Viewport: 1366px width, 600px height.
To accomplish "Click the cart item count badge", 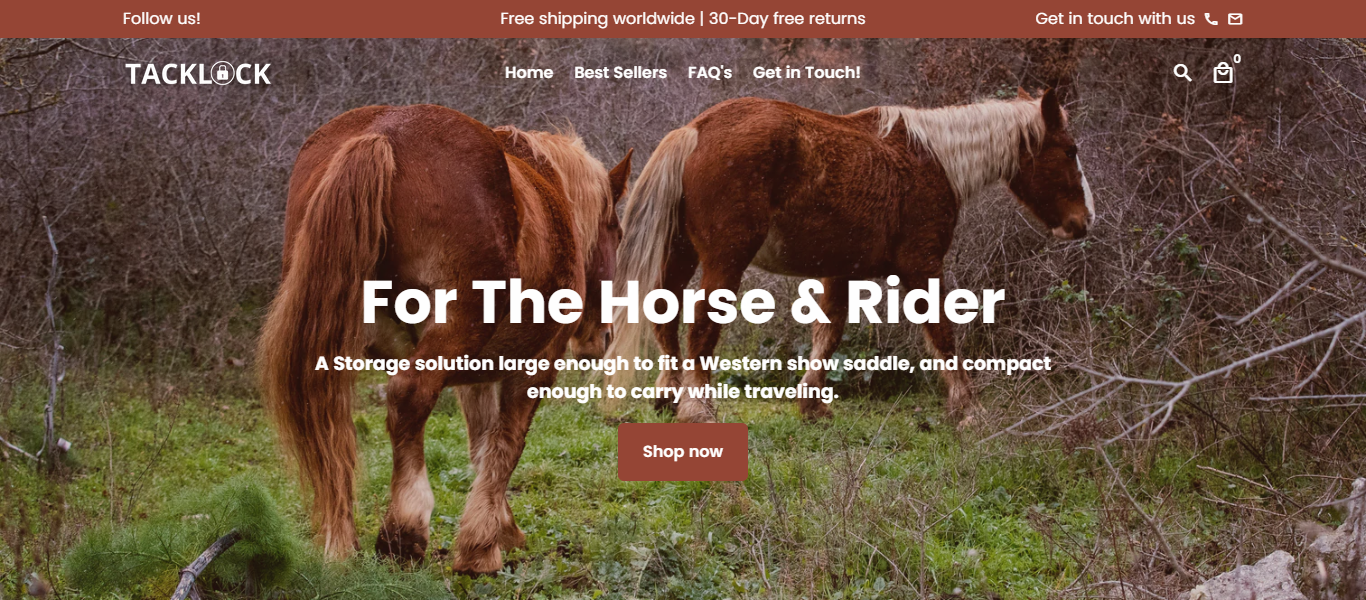I will tap(1237, 59).
